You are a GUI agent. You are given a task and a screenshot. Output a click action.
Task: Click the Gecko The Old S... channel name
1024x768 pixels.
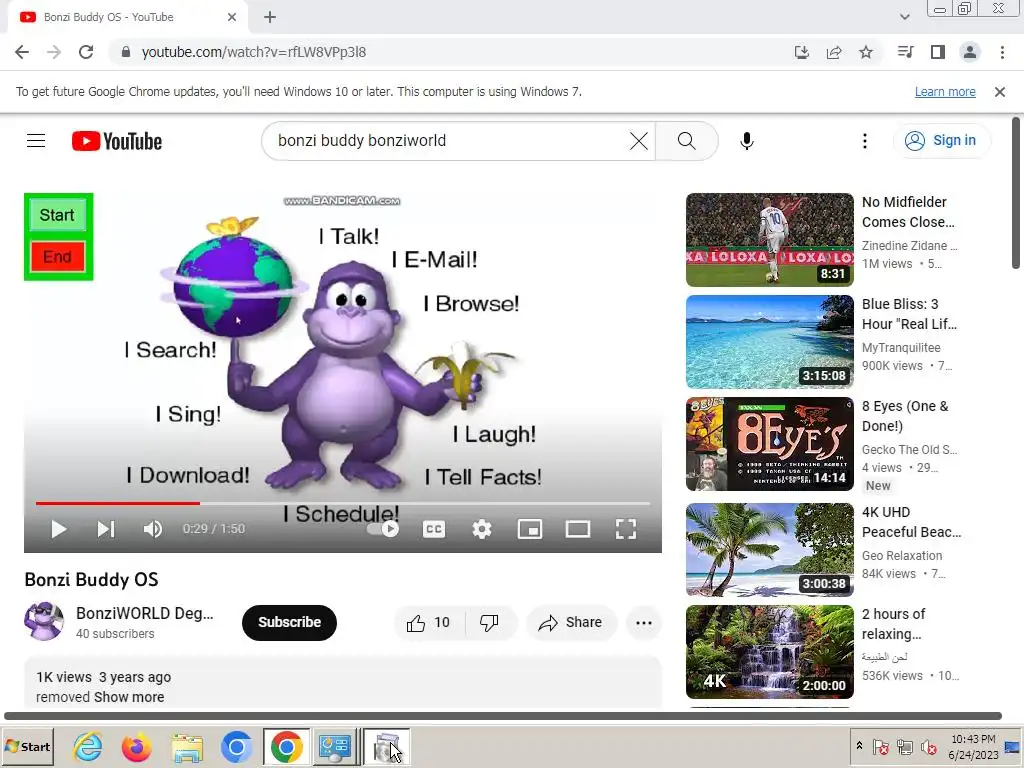(909, 449)
